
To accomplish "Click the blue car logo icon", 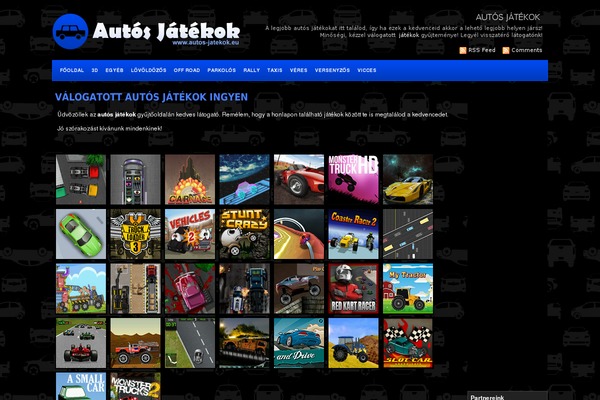I will point(70,32).
